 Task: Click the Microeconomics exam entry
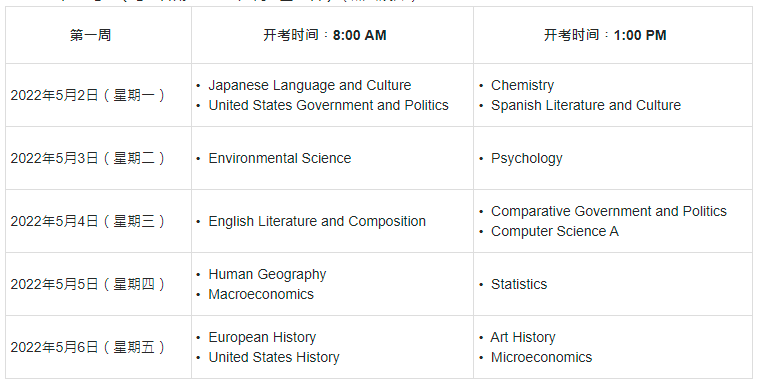pyautogui.click(x=541, y=357)
